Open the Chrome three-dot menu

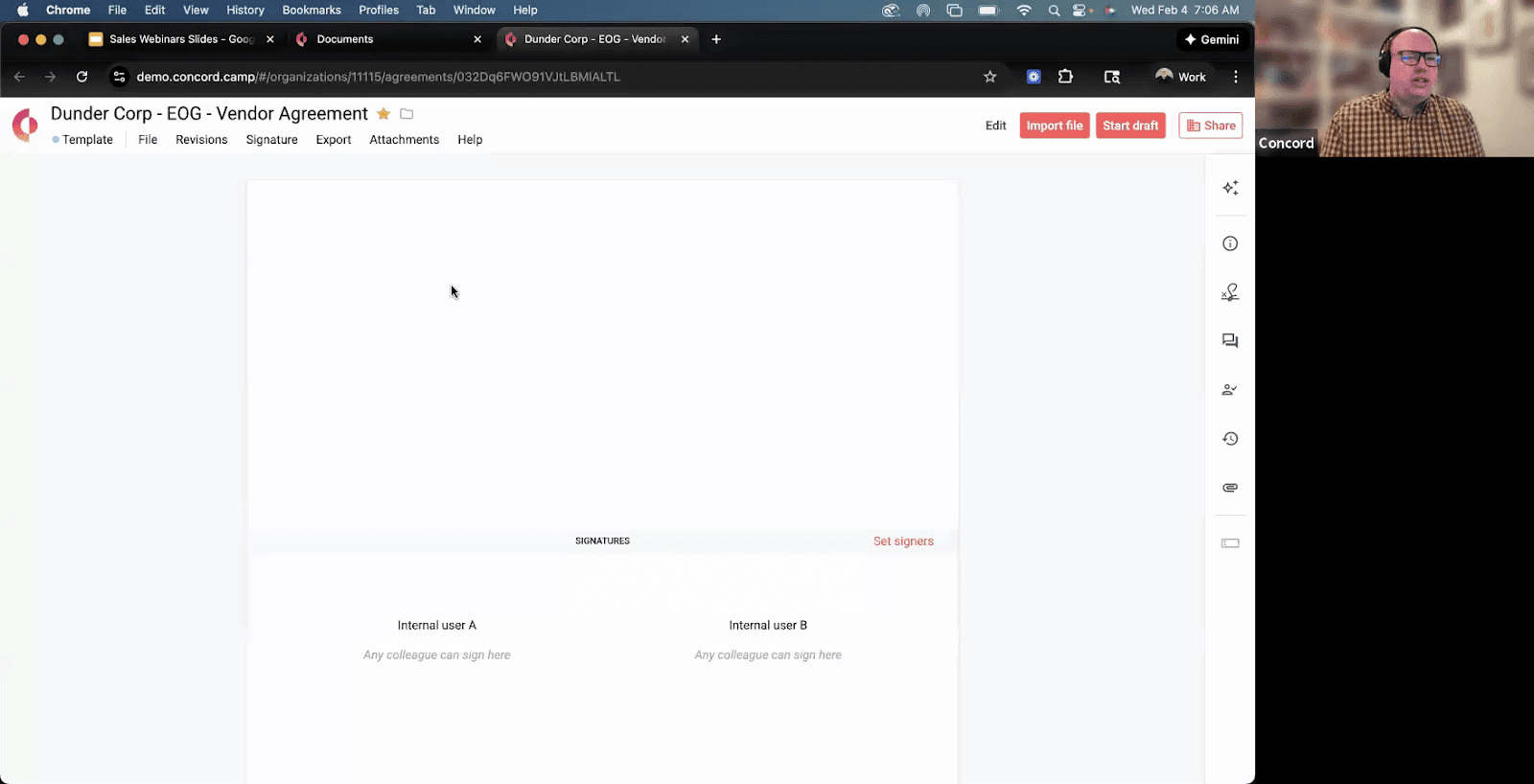(x=1236, y=77)
